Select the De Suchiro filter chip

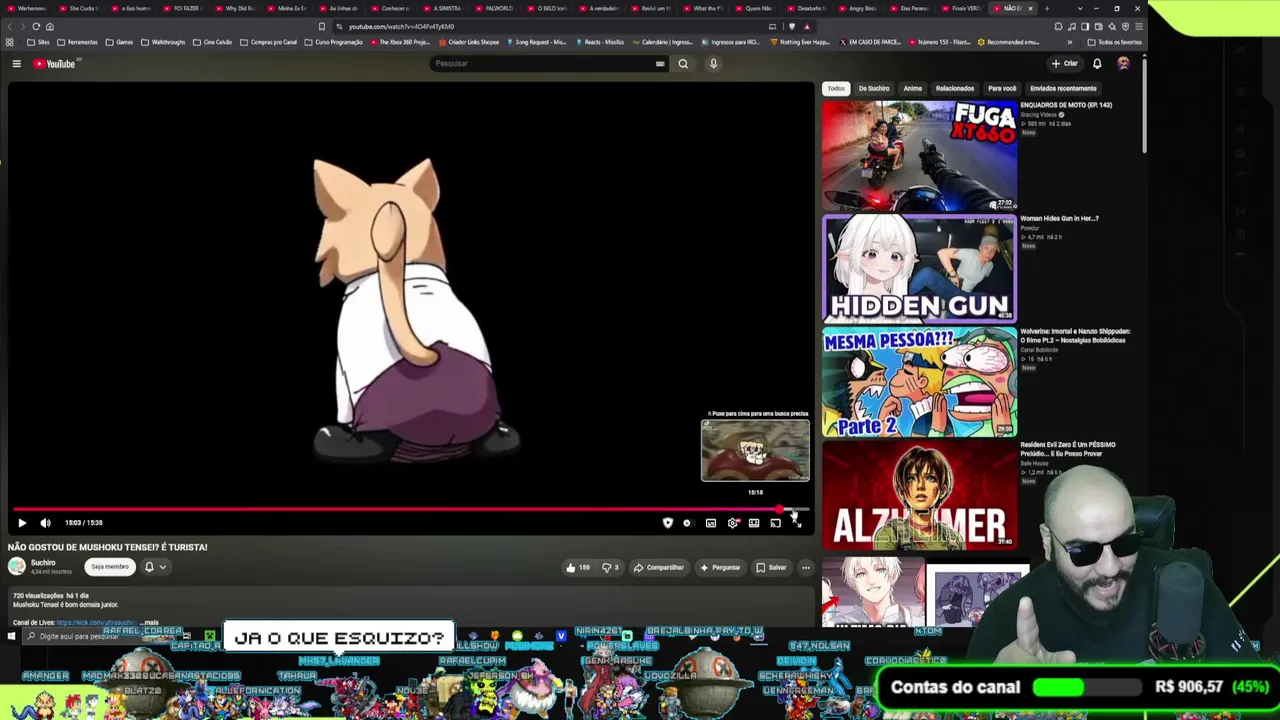(x=874, y=88)
